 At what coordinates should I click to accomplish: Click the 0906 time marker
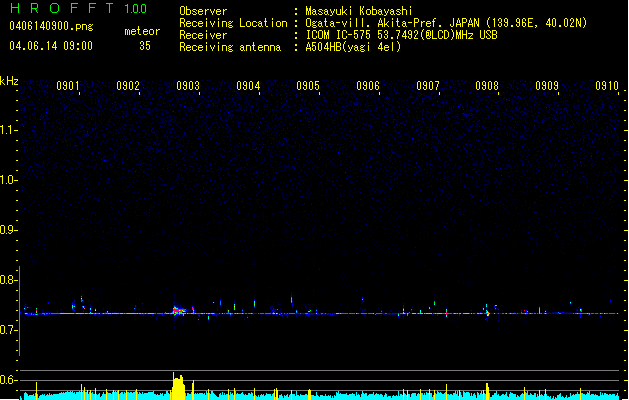368,86
